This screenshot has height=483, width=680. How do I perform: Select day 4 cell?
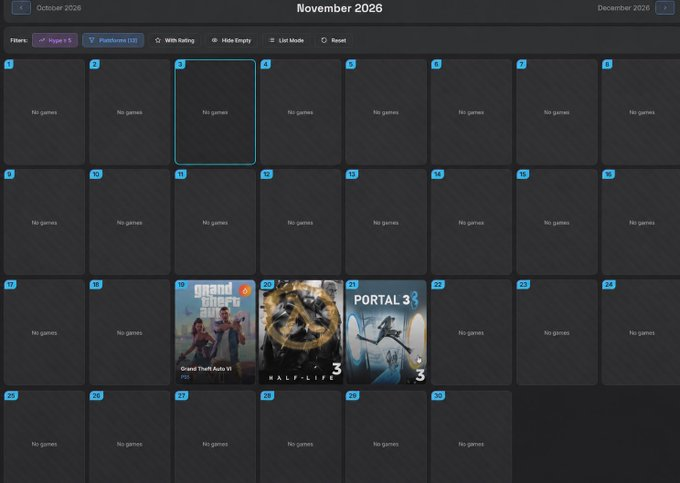[x=301, y=112]
